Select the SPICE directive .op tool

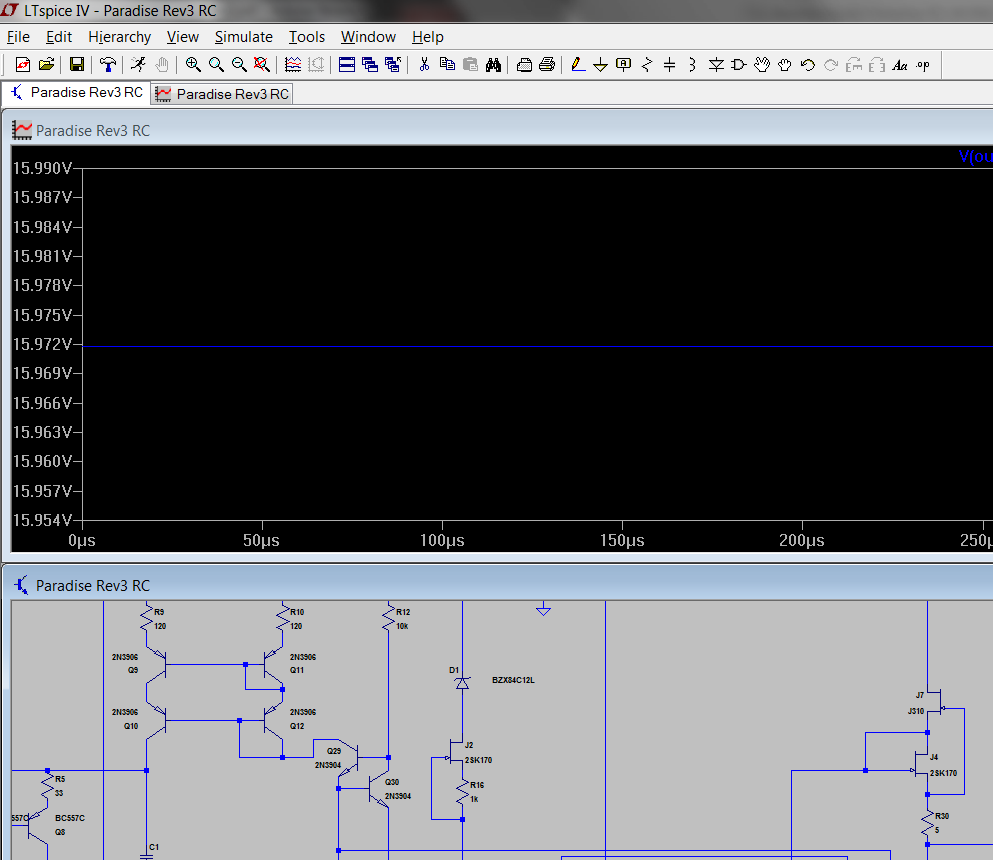923,65
